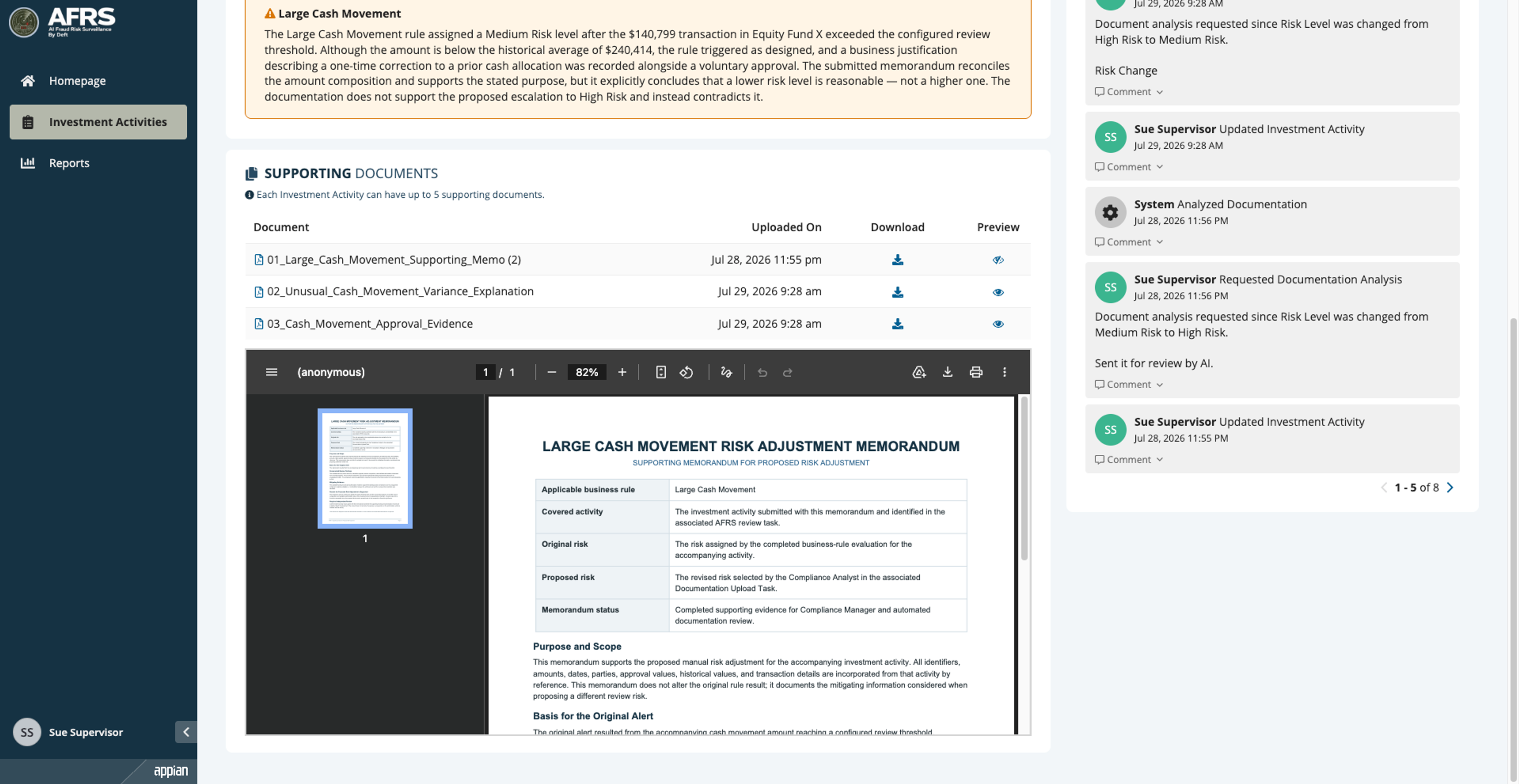Select the page 1 thumbnail

pos(365,469)
